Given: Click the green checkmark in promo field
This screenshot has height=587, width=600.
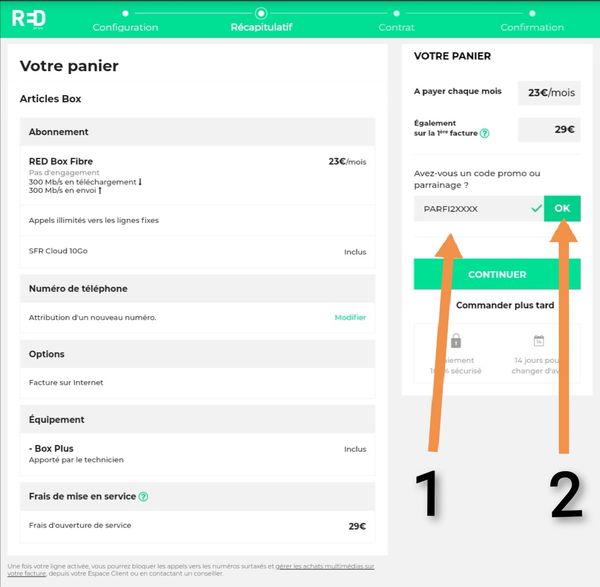Looking at the screenshot, I should click(x=536, y=209).
